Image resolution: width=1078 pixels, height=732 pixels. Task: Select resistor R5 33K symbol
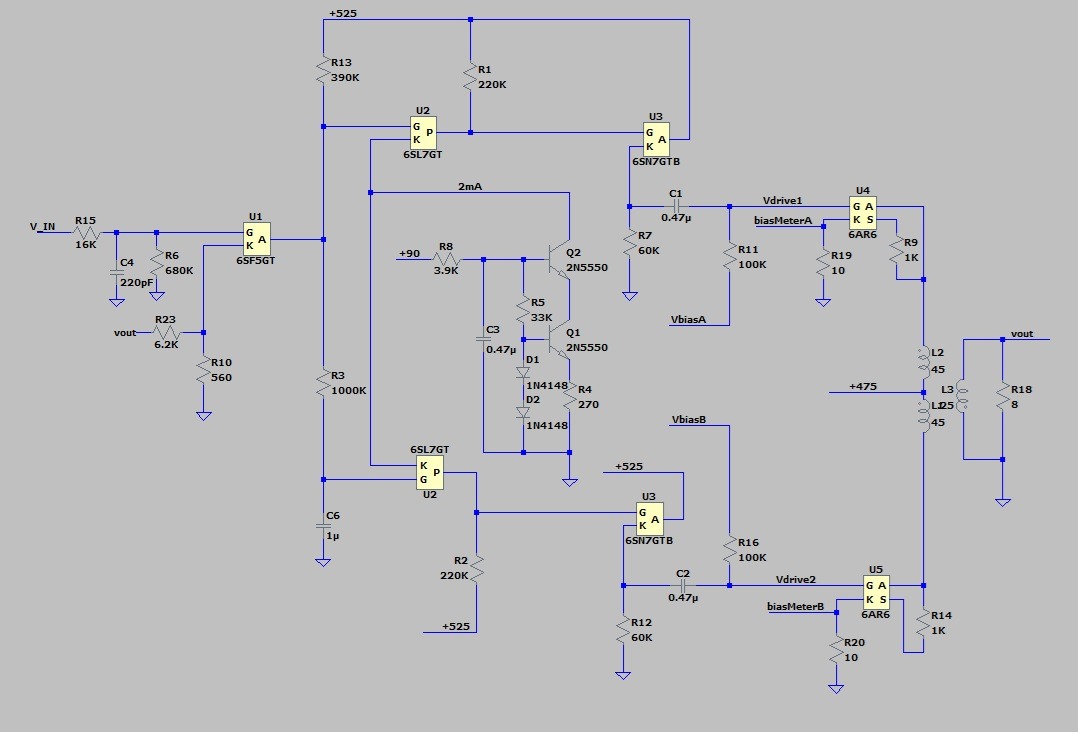(x=523, y=309)
